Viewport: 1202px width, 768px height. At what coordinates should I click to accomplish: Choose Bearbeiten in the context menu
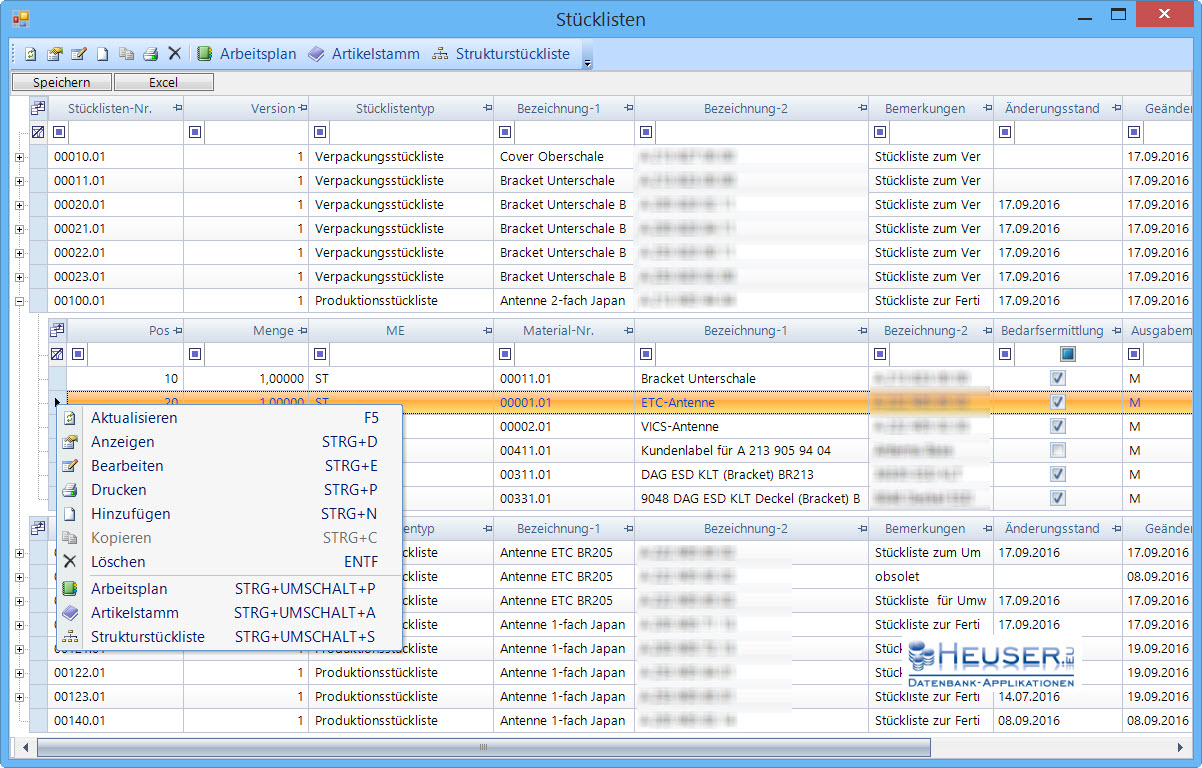click(229, 466)
